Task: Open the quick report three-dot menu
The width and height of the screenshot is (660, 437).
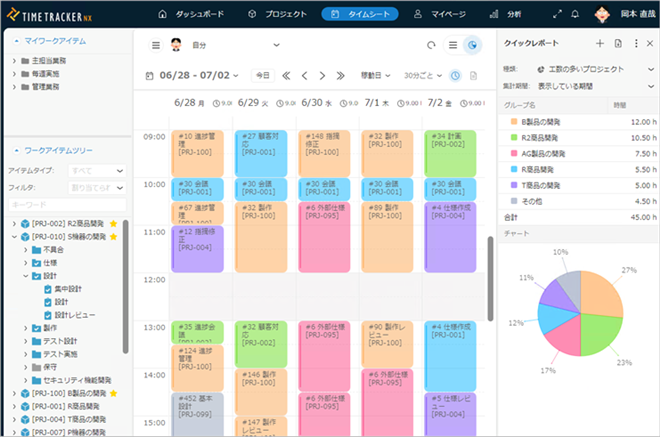Action: tap(636, 44)
